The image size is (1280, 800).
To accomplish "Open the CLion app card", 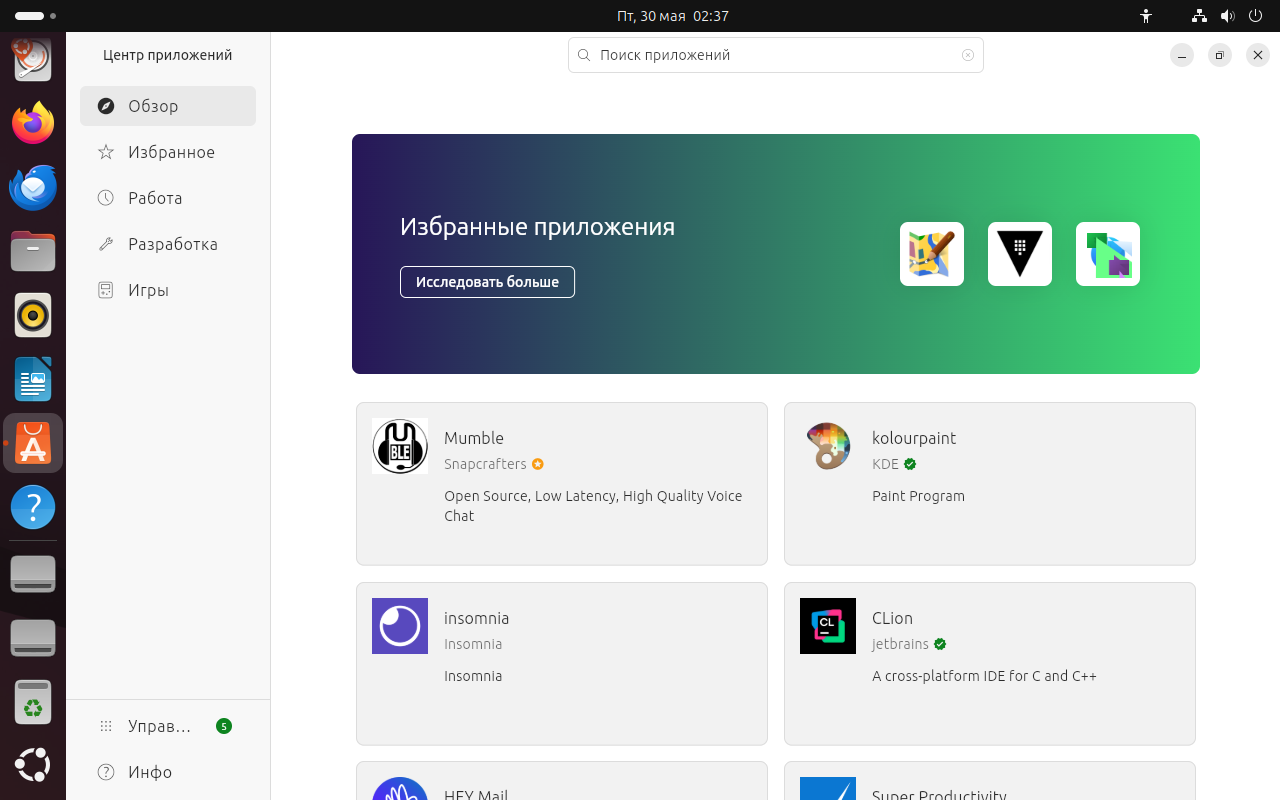I will click(x=990, y=664).
